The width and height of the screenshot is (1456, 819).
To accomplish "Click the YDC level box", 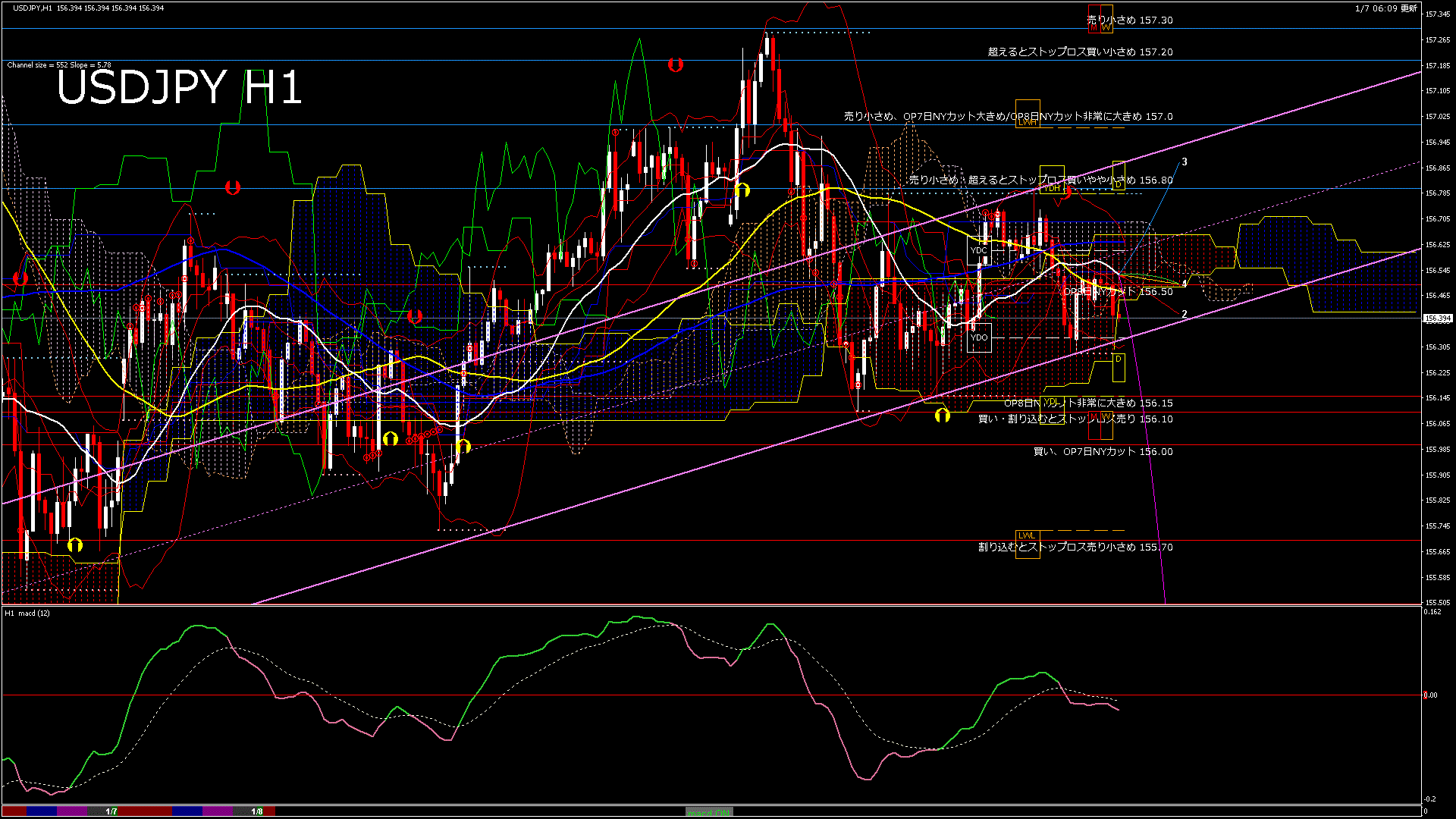I will click(979, 250).
